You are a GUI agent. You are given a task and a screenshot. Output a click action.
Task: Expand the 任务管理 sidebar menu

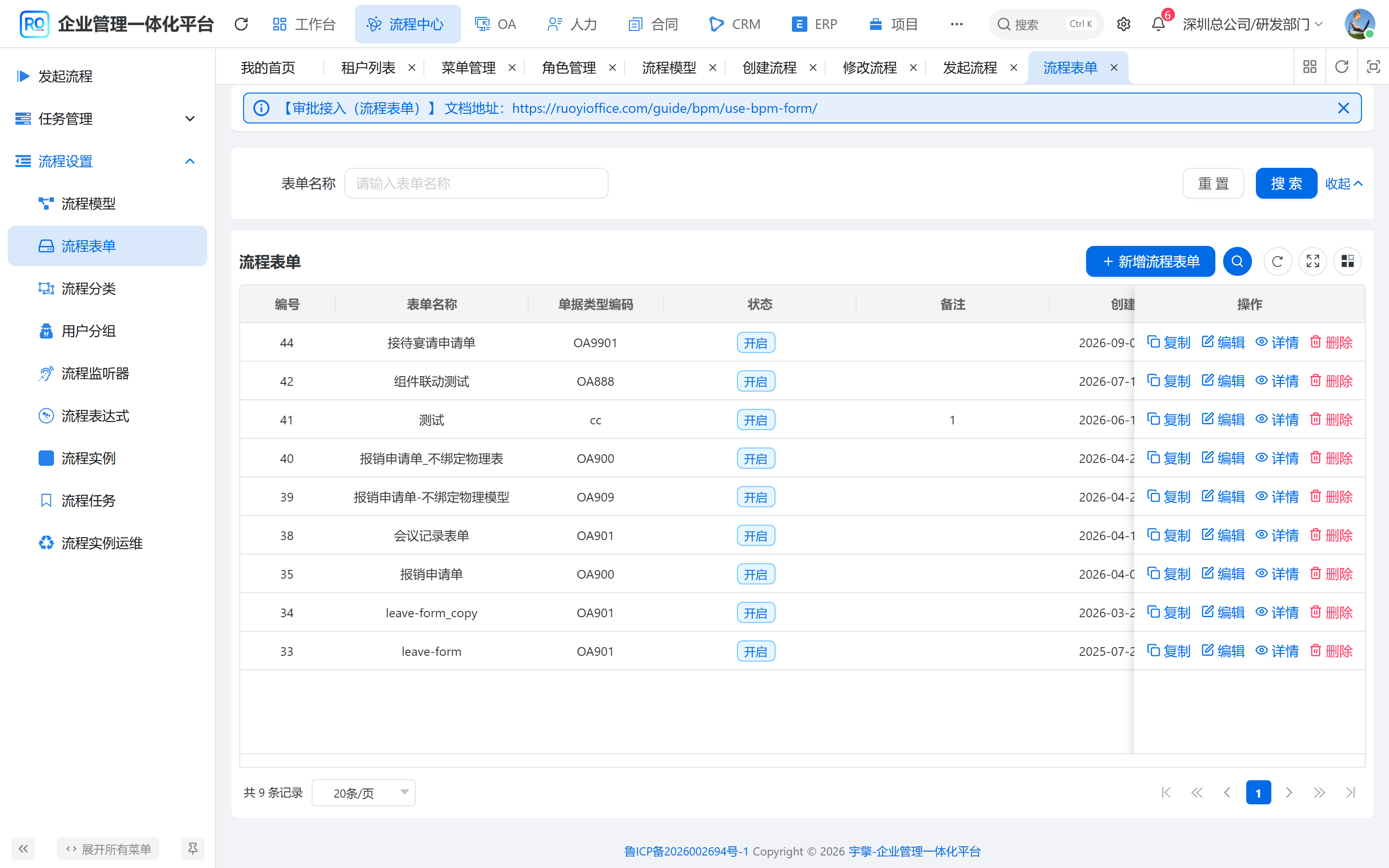[108, 119]
